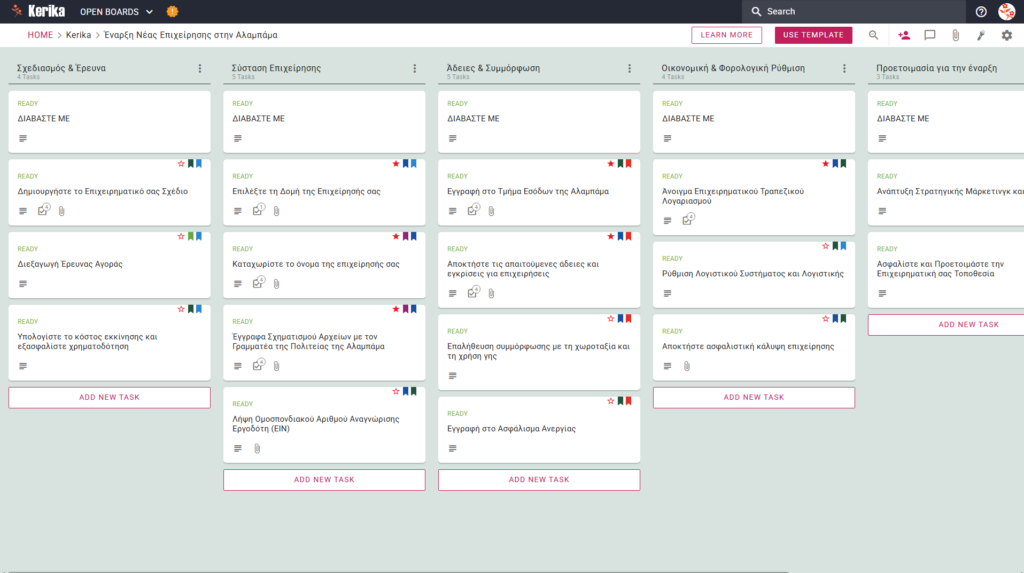Open the user avatar menu
This screenshot has width=1024, height=573.
click(x=1006, y=12)
